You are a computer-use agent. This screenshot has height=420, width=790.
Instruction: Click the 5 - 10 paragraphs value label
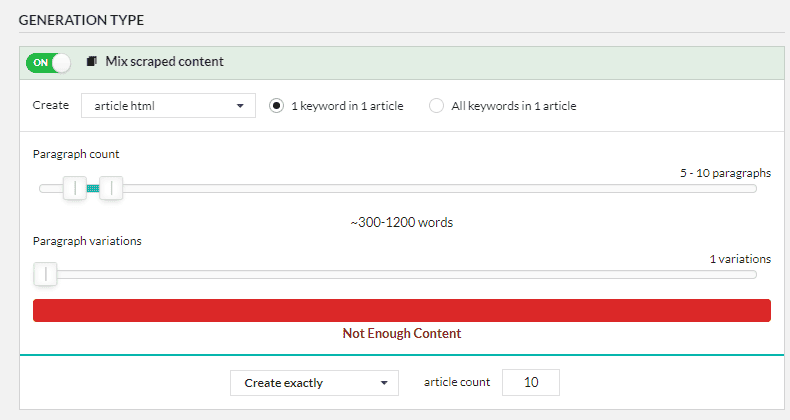coord(725,173)
